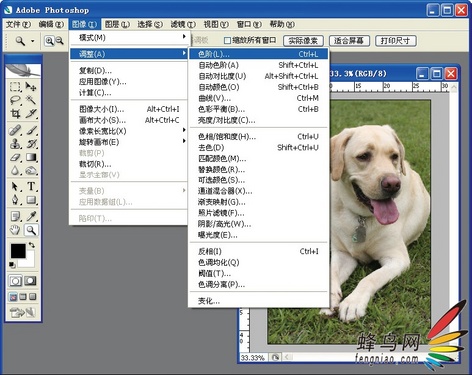472x375 pixels.
Task: Open the 帮助 menu
Action: tap(282, 24)
